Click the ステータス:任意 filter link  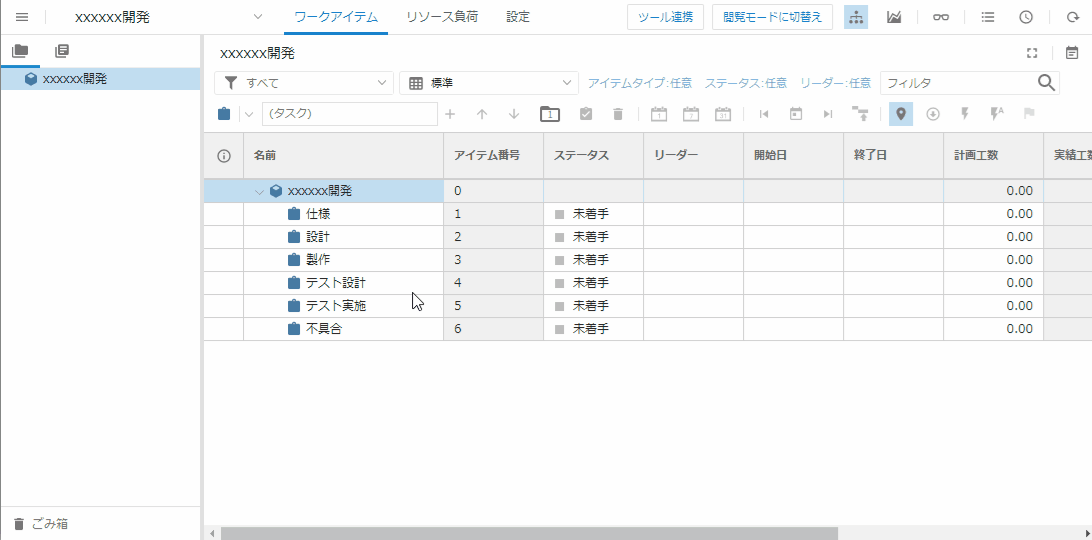(746, 83)
